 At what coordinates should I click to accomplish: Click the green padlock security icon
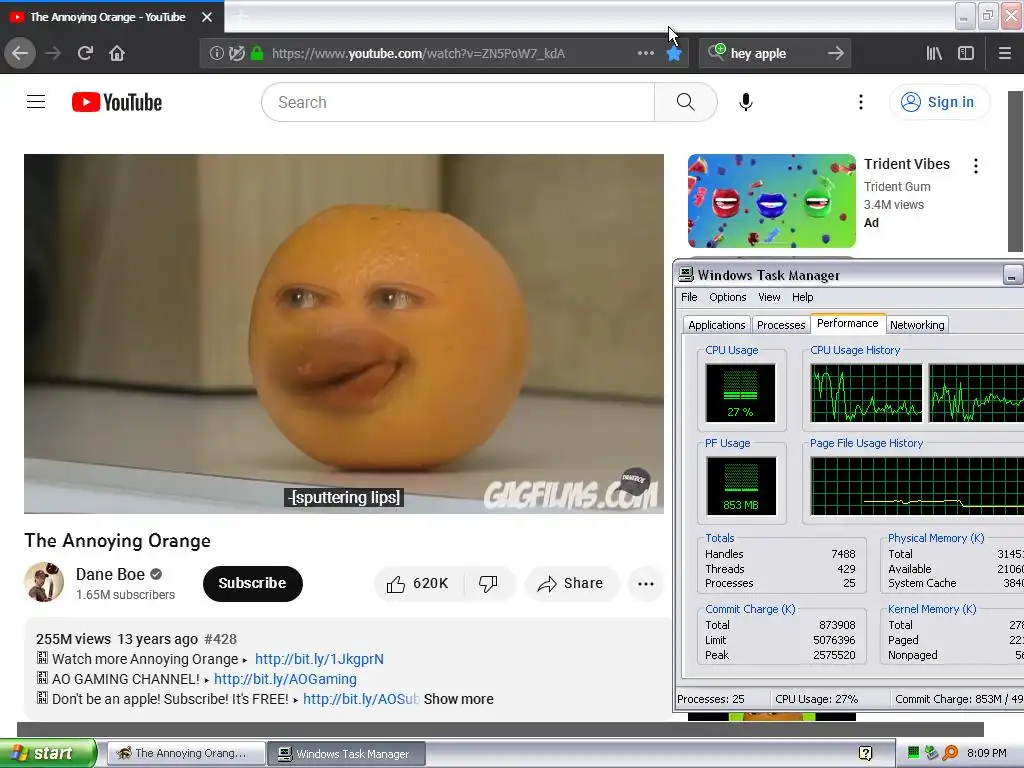257,53
